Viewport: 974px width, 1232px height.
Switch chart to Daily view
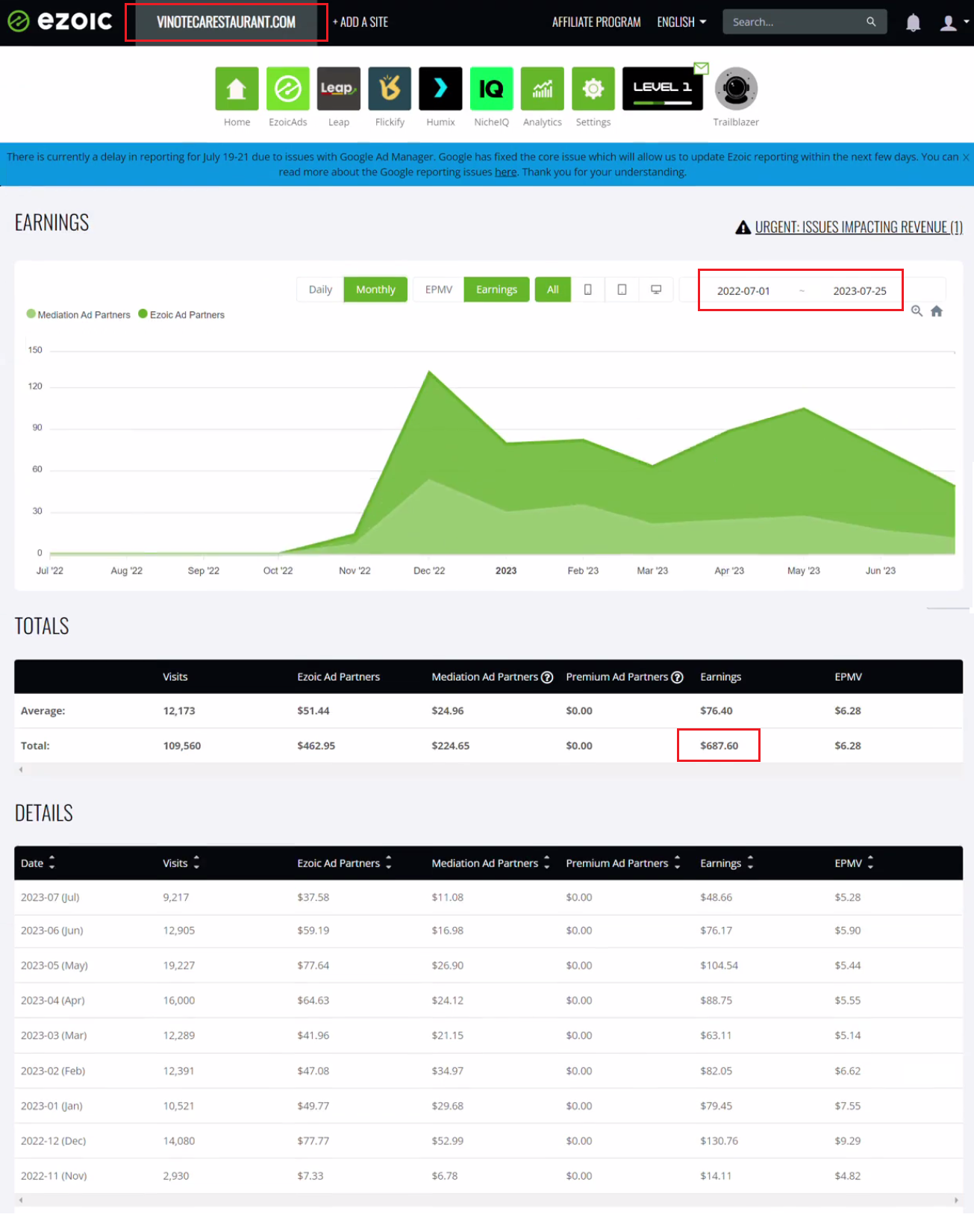pos(320,290)
